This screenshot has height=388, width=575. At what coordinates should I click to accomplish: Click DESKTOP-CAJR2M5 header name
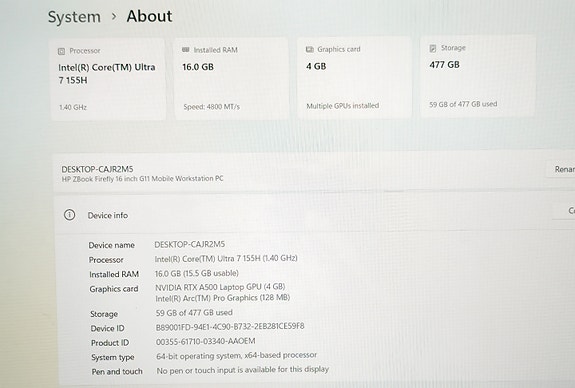pyautogui.click(x=97, y=169)
